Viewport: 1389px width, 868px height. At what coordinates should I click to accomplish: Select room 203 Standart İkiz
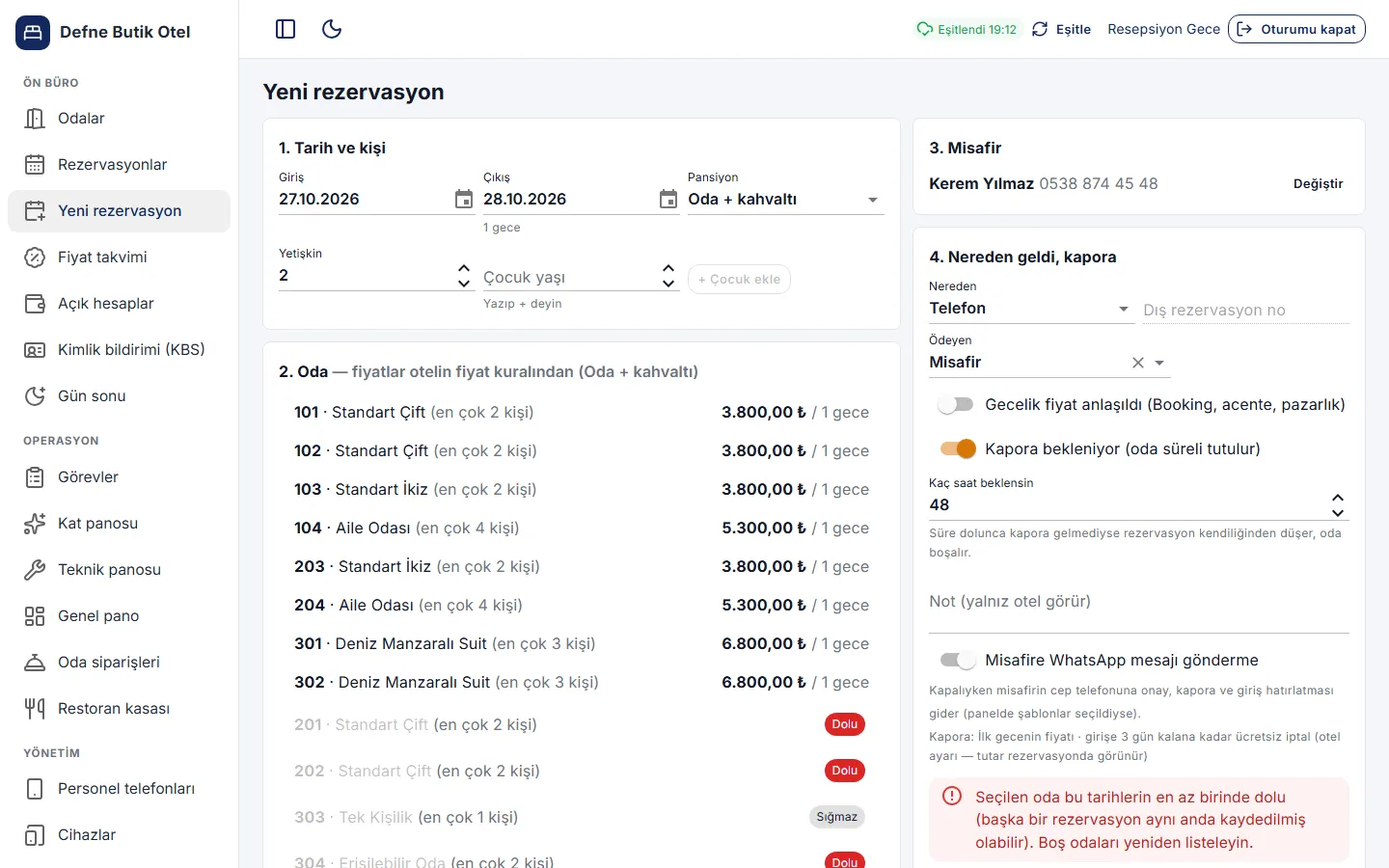[582, 566]
